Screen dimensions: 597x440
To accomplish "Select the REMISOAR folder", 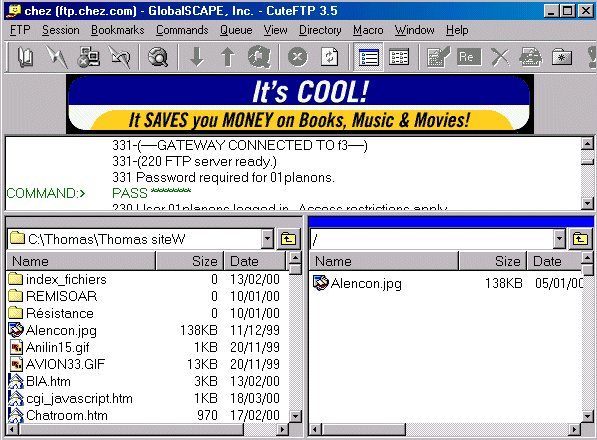I will coord(61,296).
